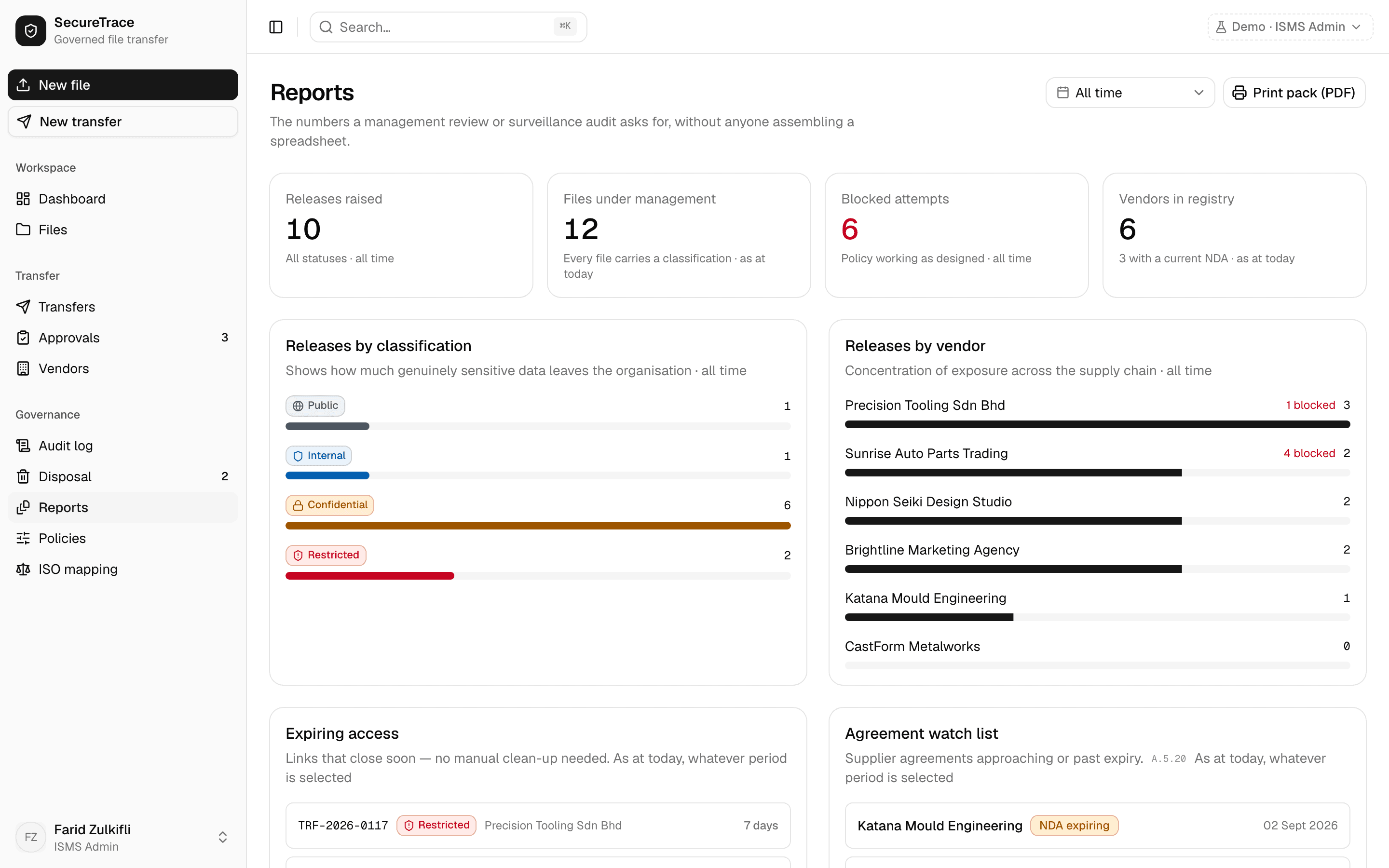Viewport: 1389px width, 868px height.
Task: Click the Dashboard grid icon
Action: click(23, 199)
